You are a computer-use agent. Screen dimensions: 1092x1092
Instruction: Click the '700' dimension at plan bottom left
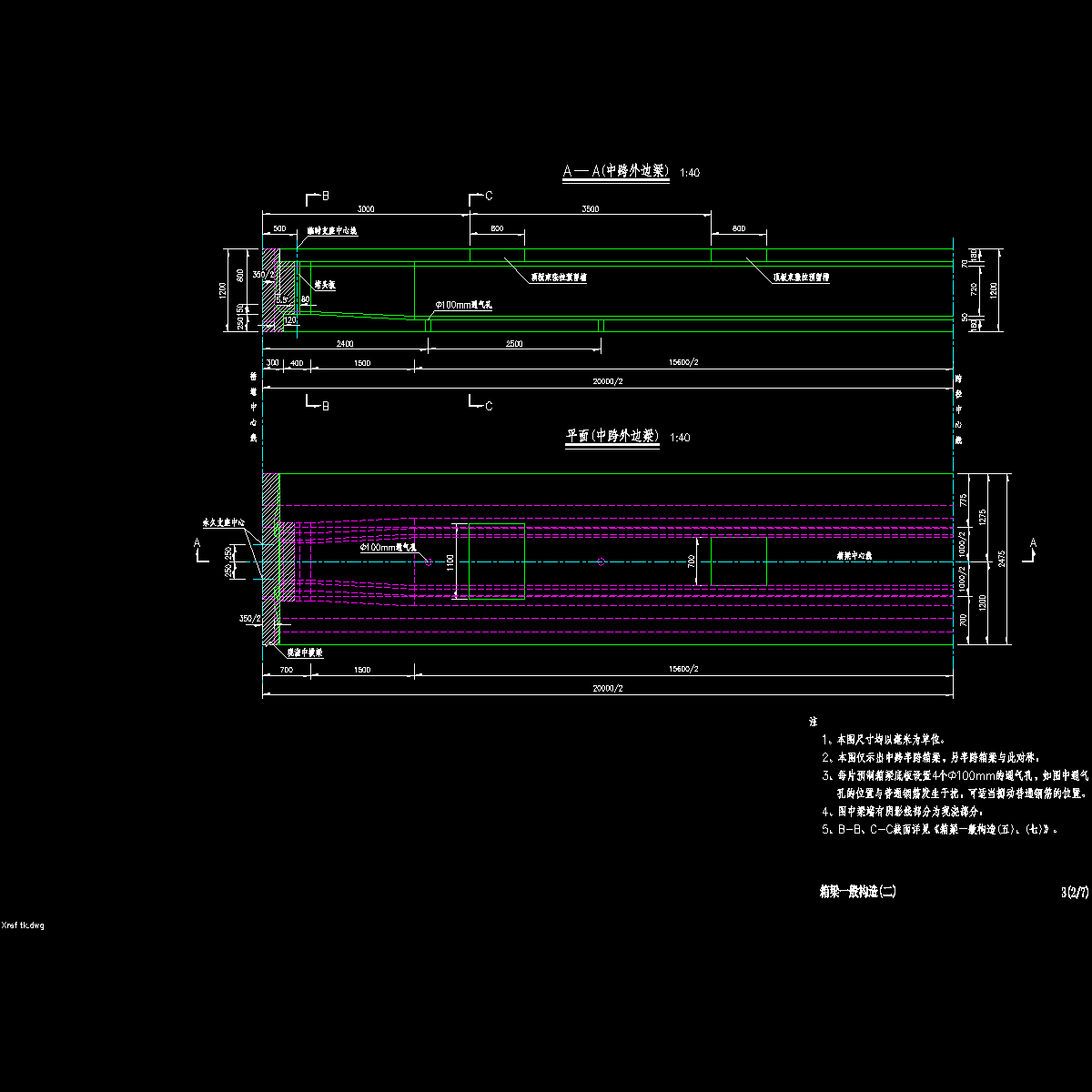(286, 669)
